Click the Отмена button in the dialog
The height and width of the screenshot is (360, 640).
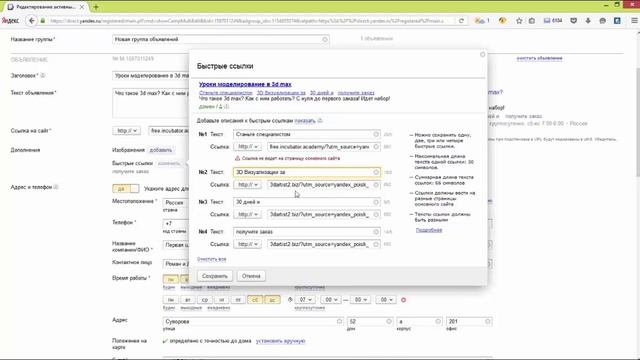251,276
